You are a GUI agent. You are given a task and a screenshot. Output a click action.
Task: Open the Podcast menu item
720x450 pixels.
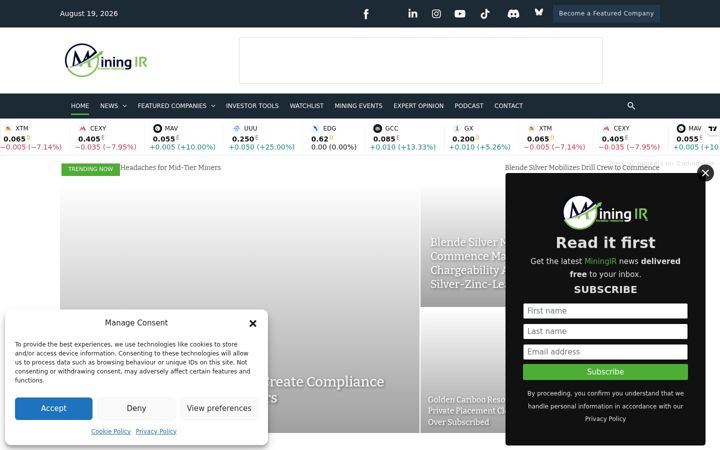click(x=469, y=106)
